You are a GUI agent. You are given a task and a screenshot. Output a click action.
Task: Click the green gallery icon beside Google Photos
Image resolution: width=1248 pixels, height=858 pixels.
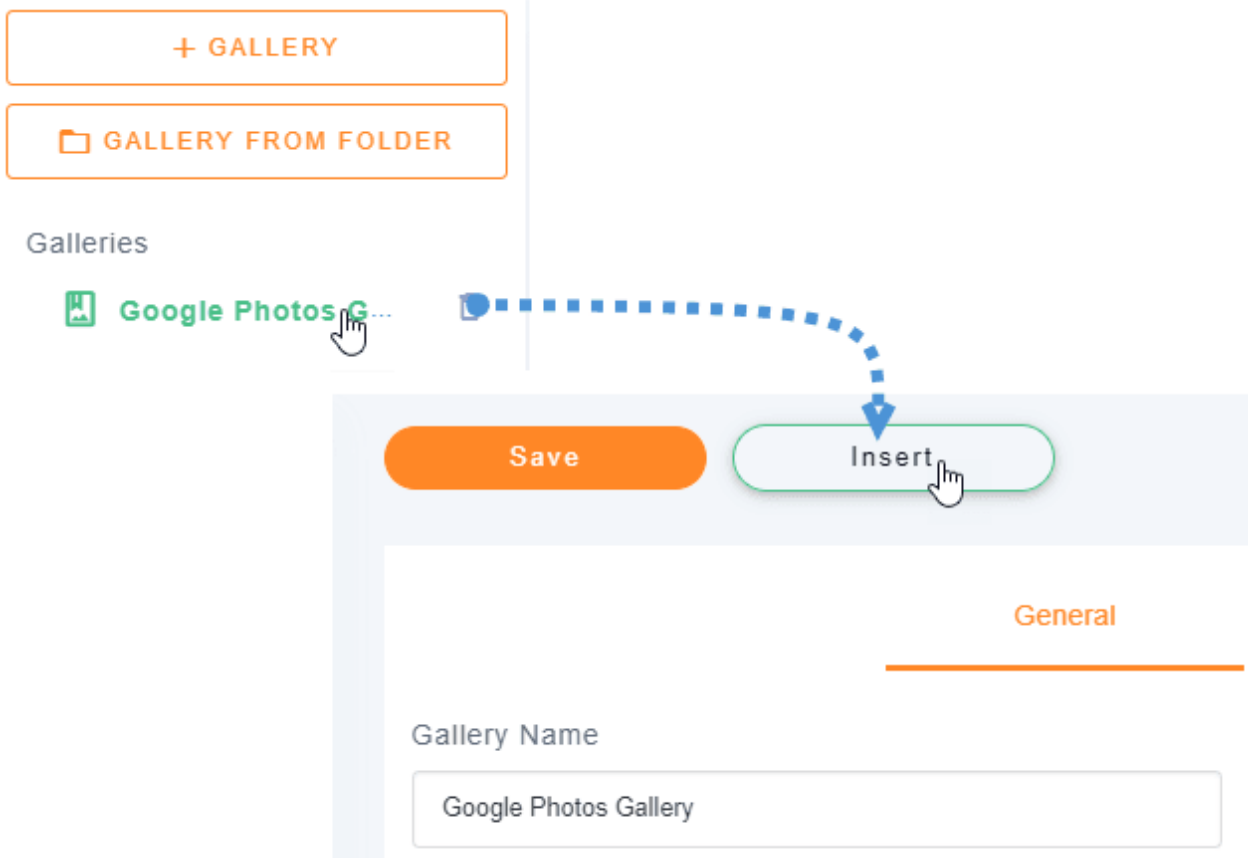(x=80, y=310)
